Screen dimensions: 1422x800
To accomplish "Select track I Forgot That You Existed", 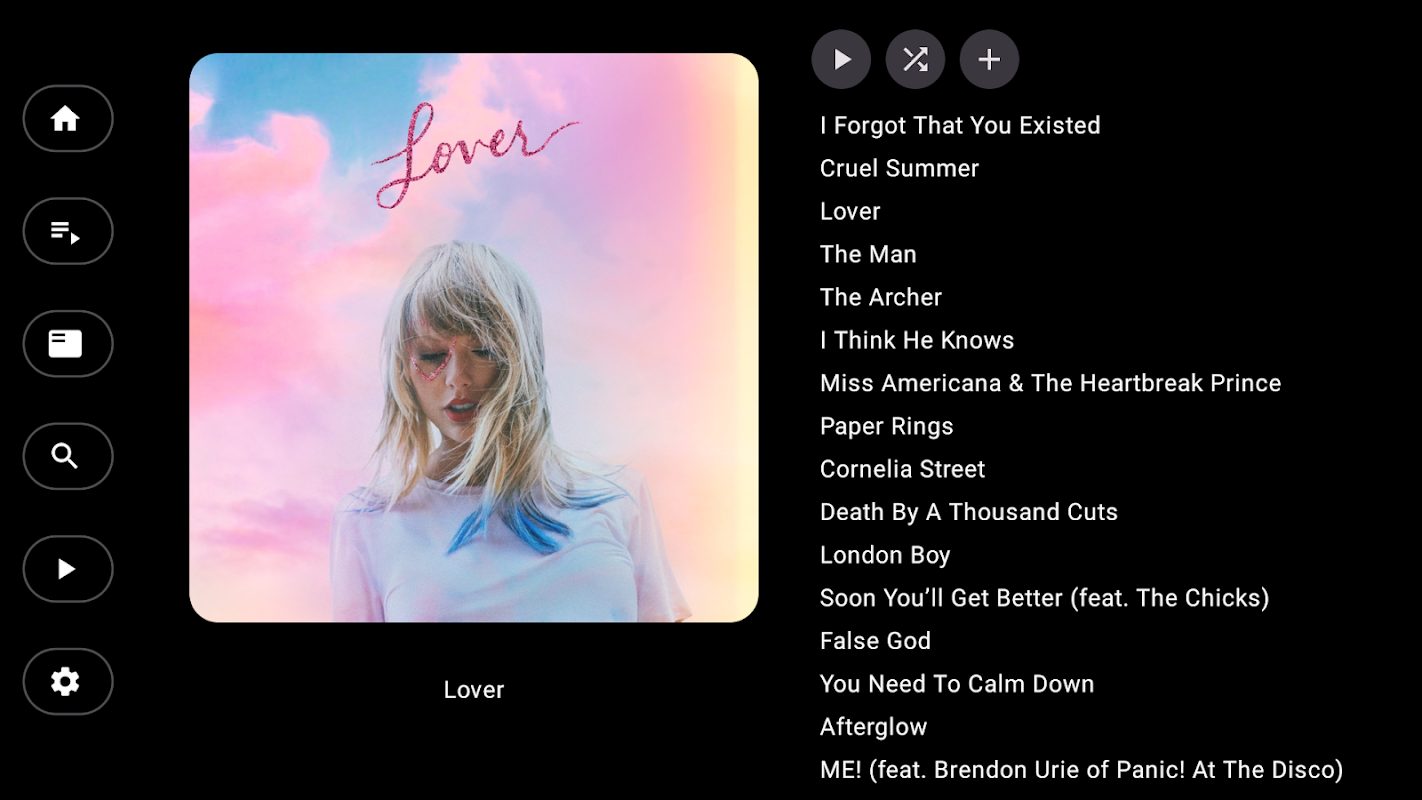I will pos(960,125).
